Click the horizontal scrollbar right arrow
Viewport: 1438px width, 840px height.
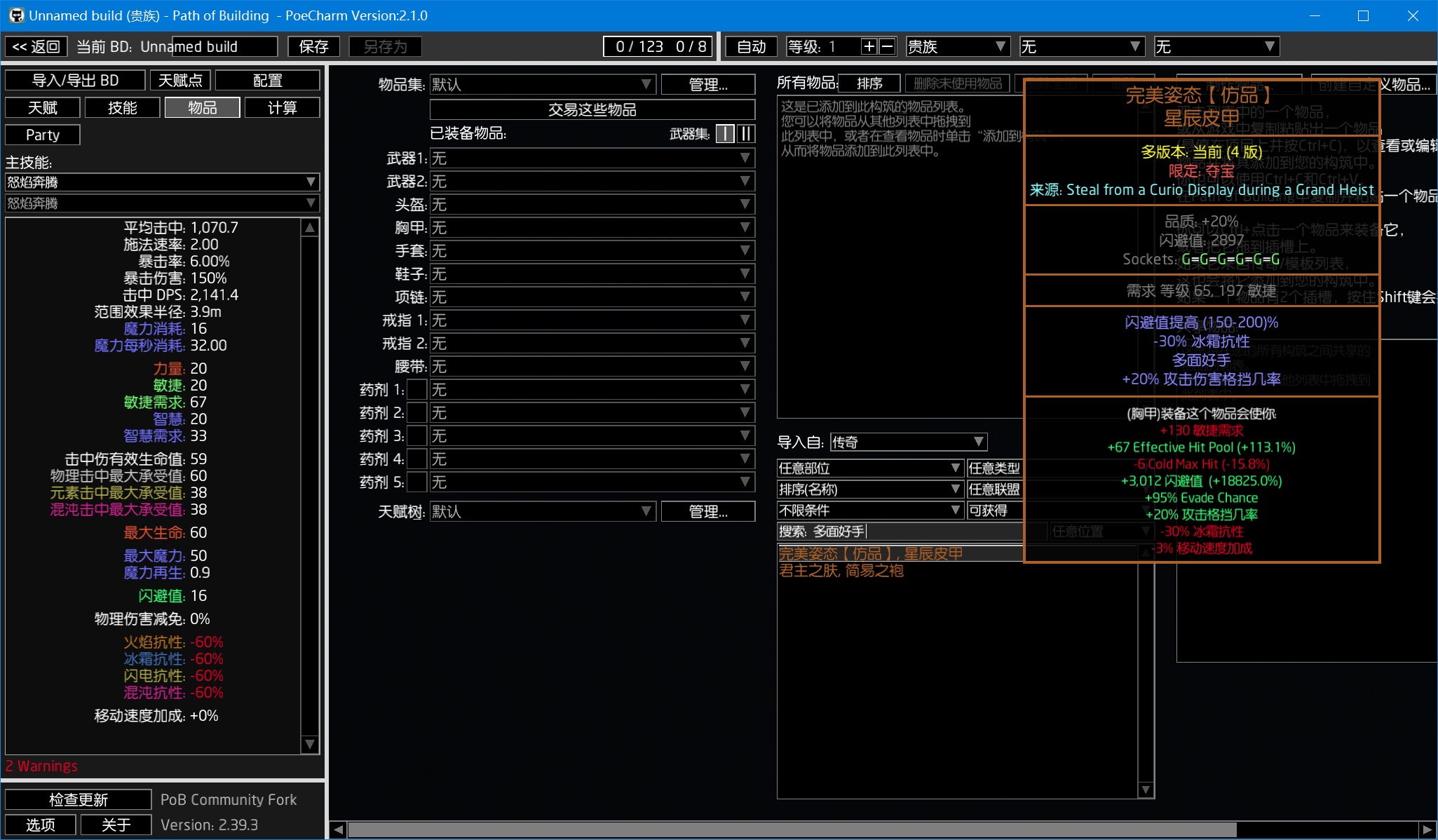pyautogui.click(x=1427, y=830)
